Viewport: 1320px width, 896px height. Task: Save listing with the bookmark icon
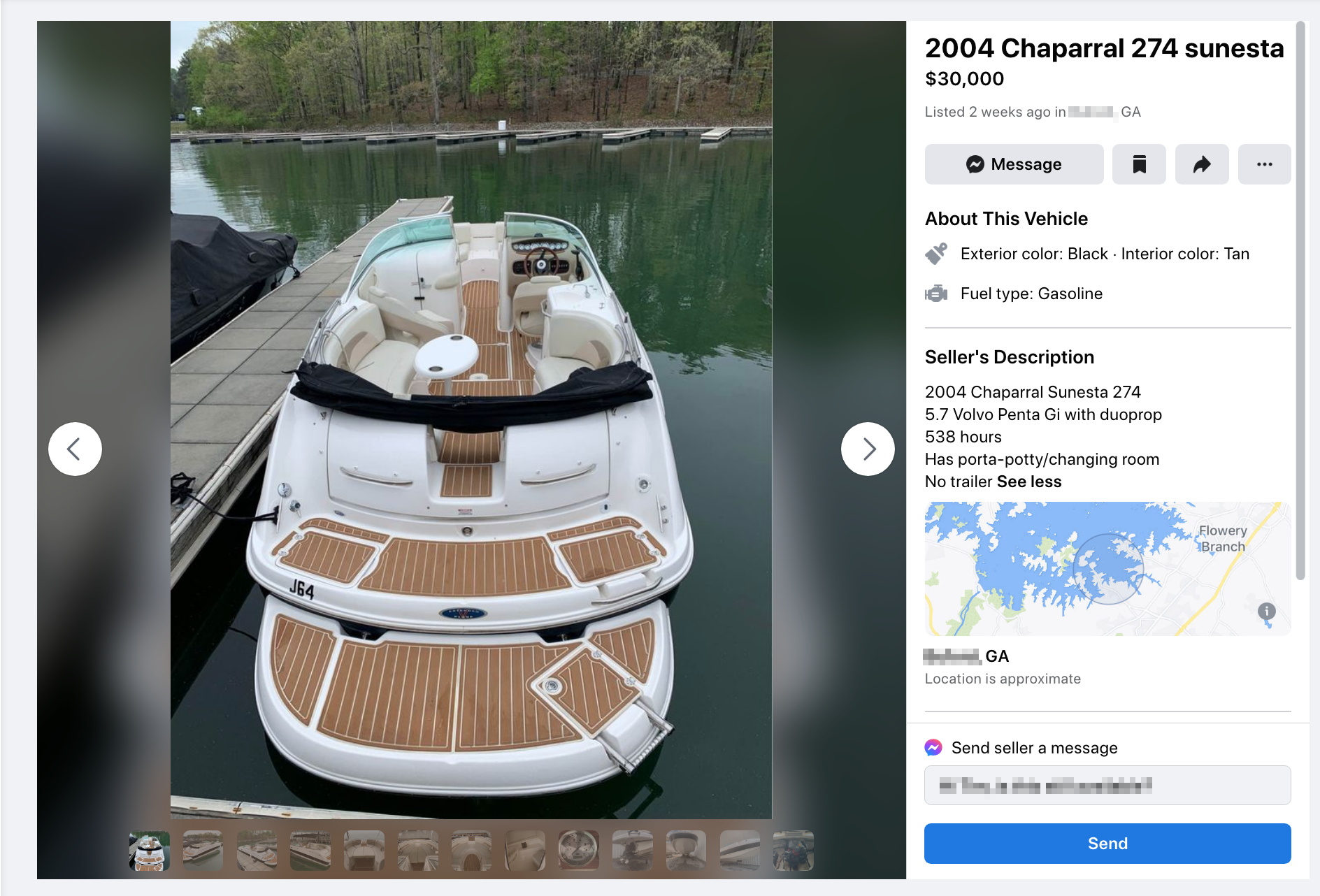coord(1139,164)
